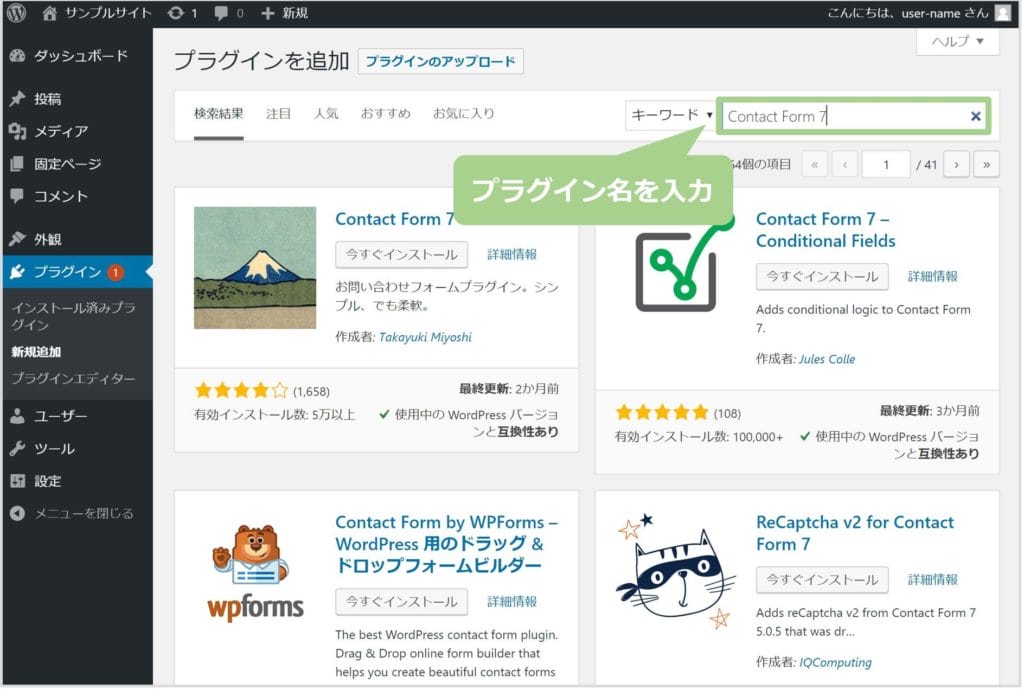Open インストール済みプラグイン submenu item
This screenshot has width=1024, height=689.
click(x=73, y=316)
